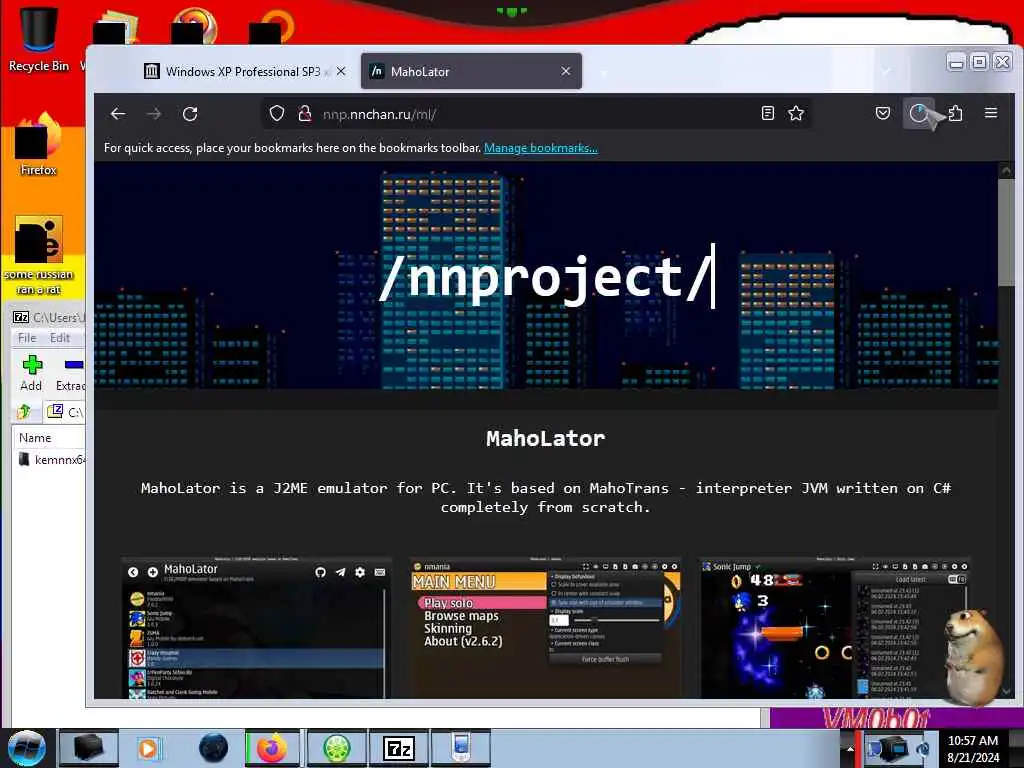The image size is (1024, 768).
Task: Click the Name column header in 7-Zip
Action: [x=35, y=438]
